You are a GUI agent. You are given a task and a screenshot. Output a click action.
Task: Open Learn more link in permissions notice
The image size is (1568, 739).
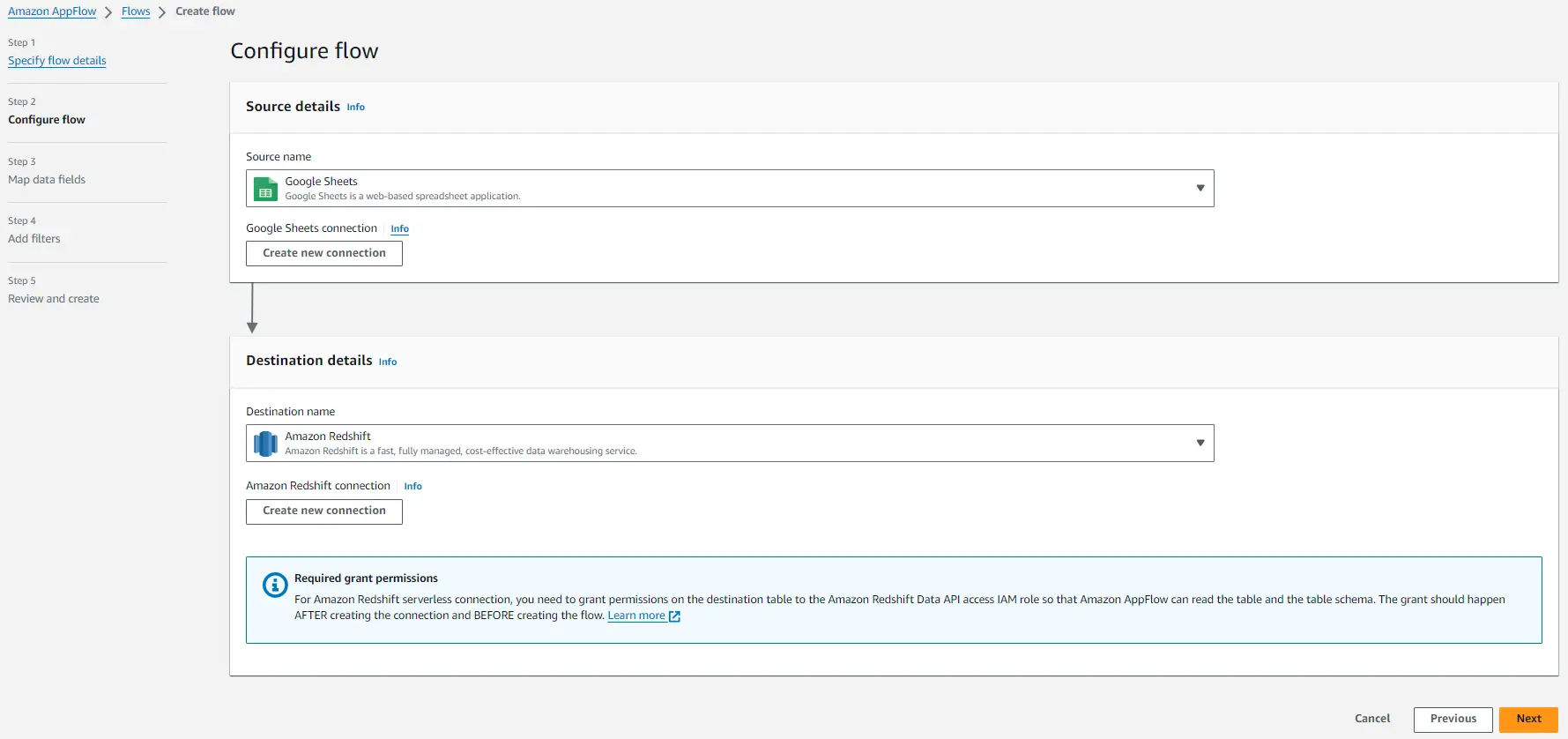click(636, 616)
